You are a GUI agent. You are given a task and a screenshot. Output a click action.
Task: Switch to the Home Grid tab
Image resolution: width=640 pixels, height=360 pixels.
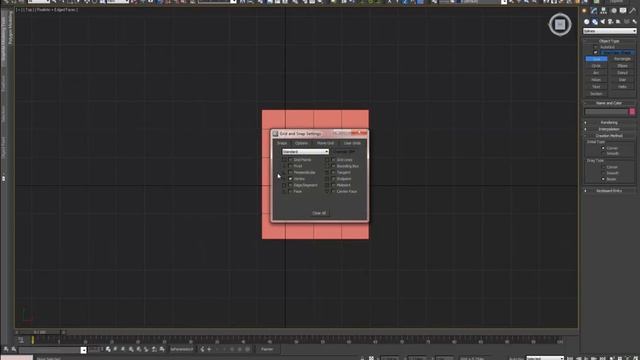[325, 143]
